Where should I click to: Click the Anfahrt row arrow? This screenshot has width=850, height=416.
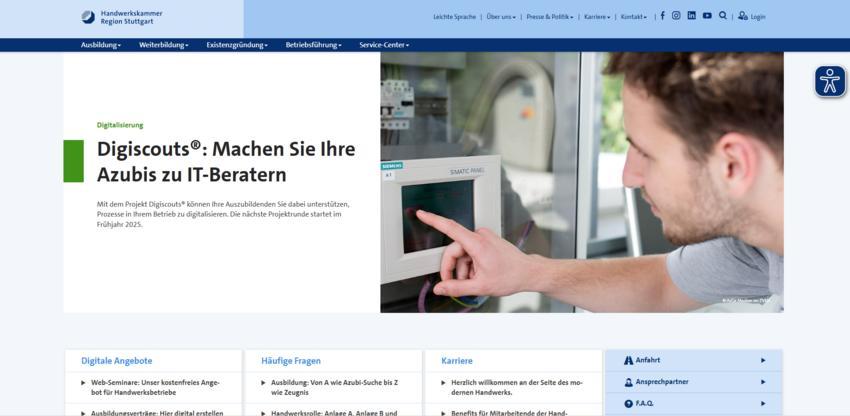coord(763,360)
